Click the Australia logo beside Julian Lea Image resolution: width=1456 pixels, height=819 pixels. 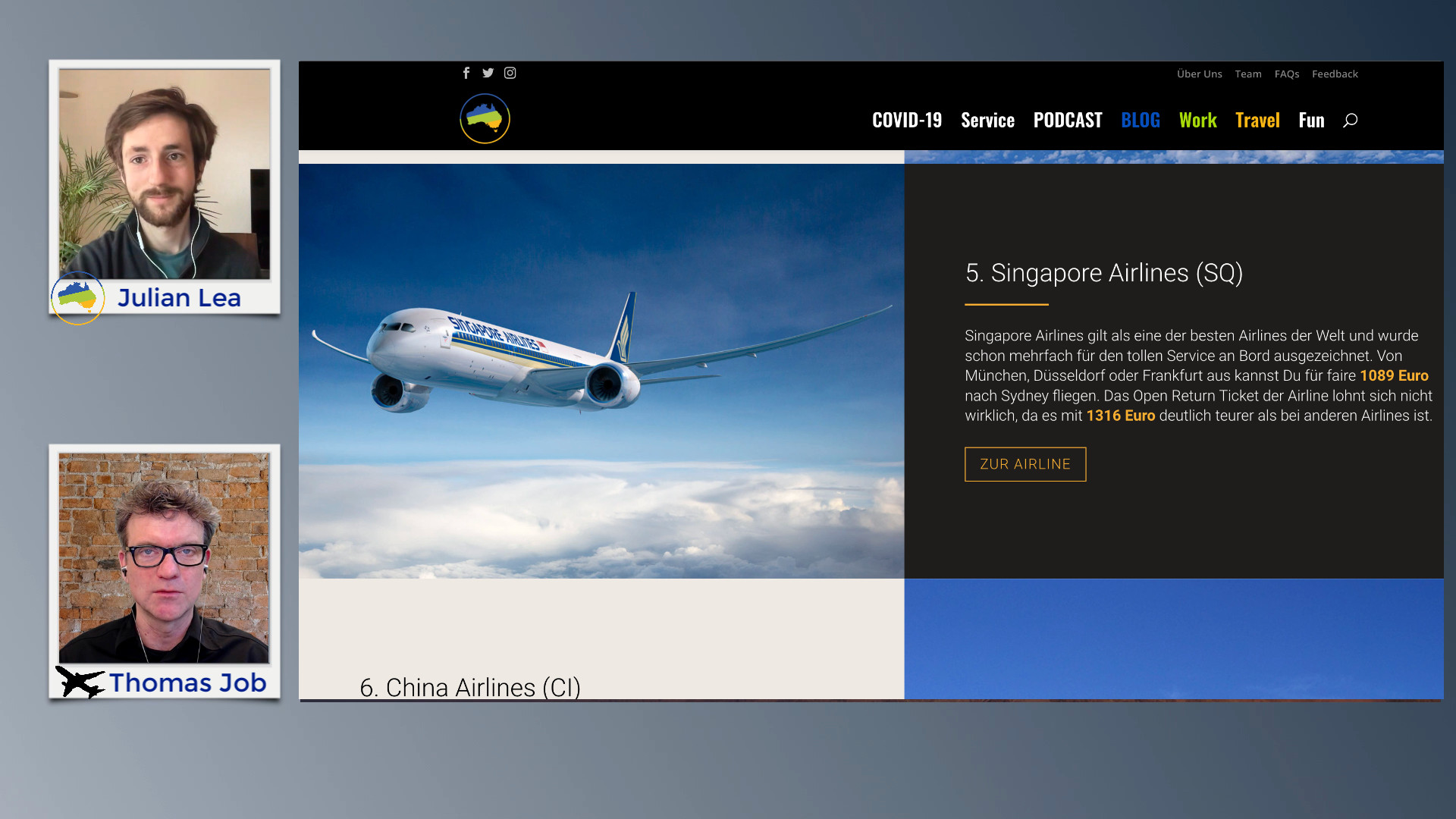[x=78, y=298]
